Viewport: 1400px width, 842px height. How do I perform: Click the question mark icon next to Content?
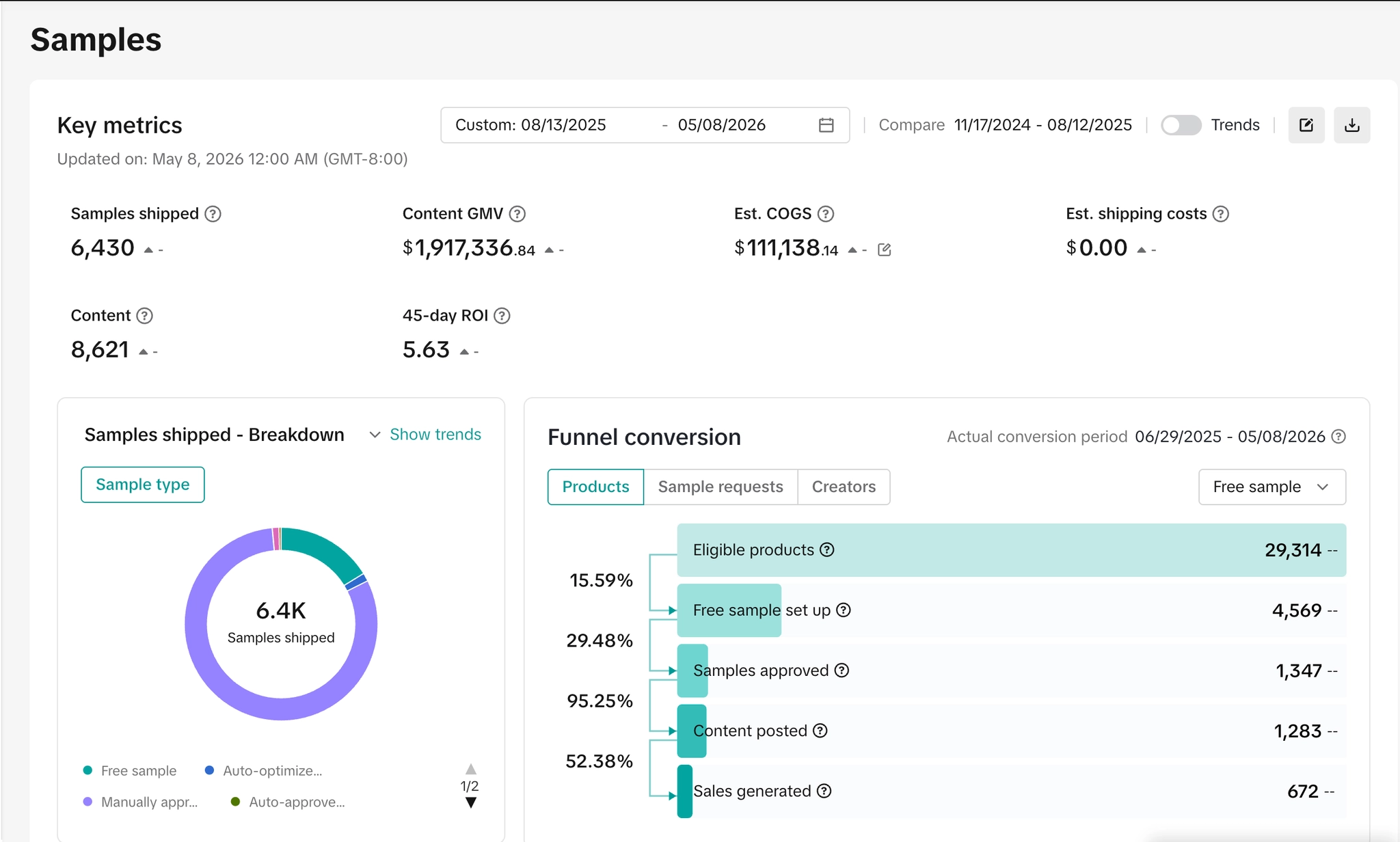tap(144, 316)
